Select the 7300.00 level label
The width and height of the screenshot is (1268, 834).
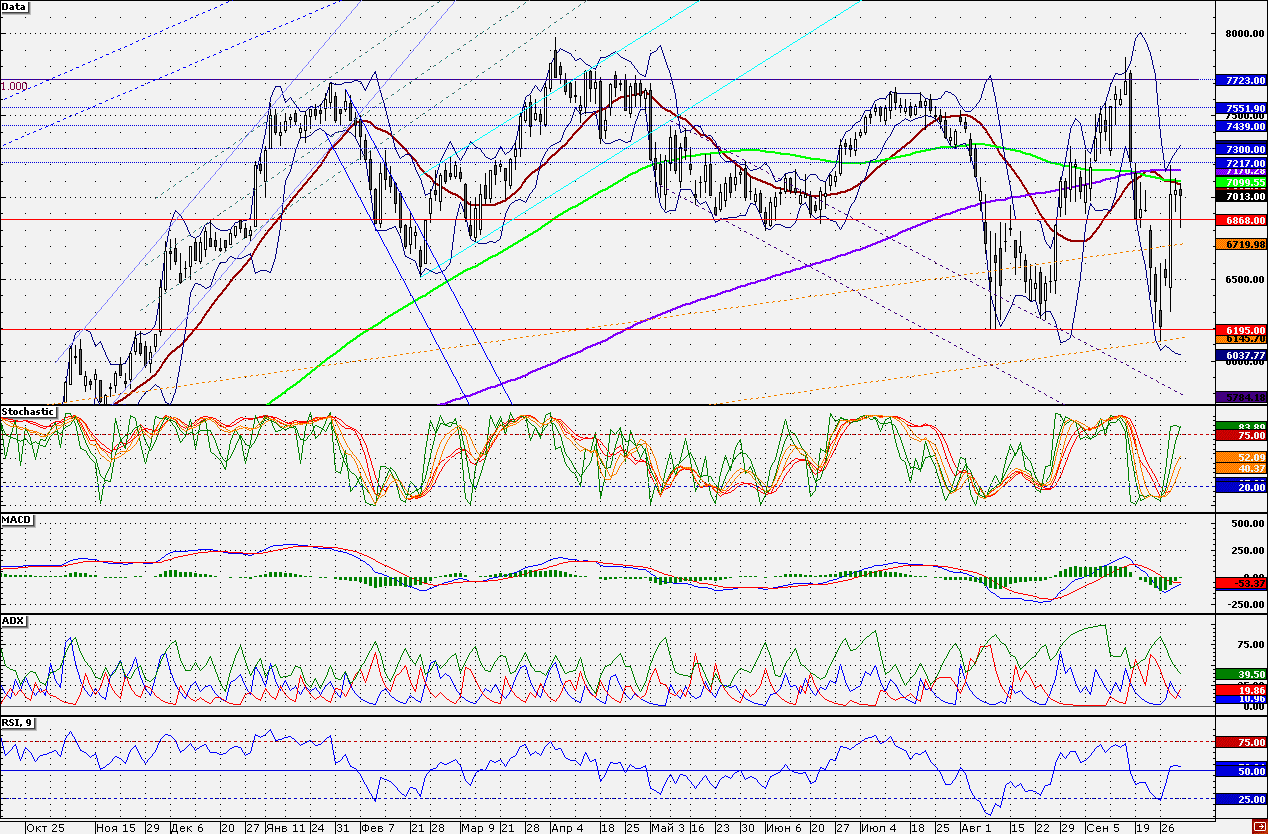1240,148
